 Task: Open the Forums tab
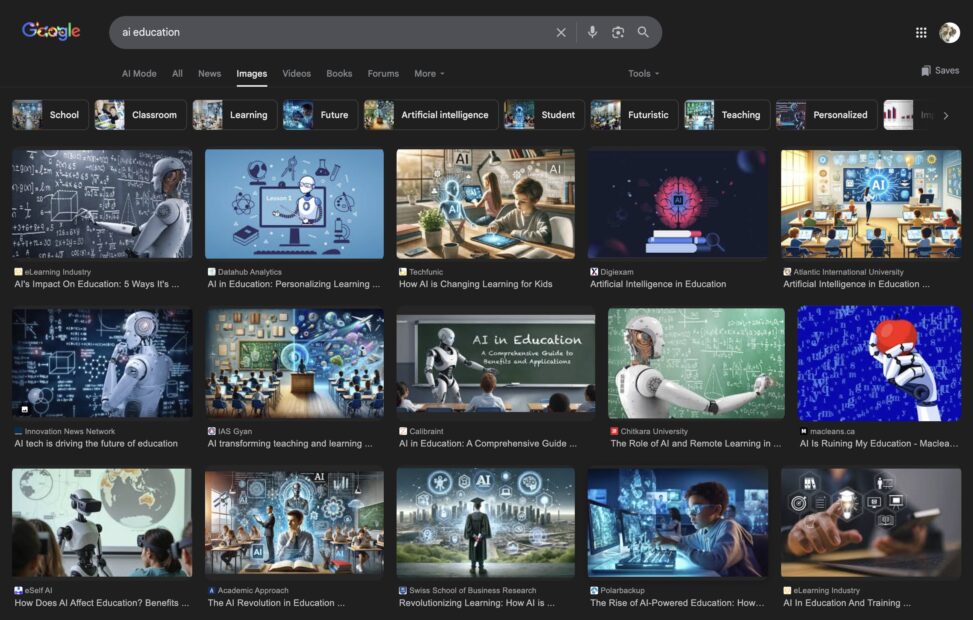coord(383,73)
